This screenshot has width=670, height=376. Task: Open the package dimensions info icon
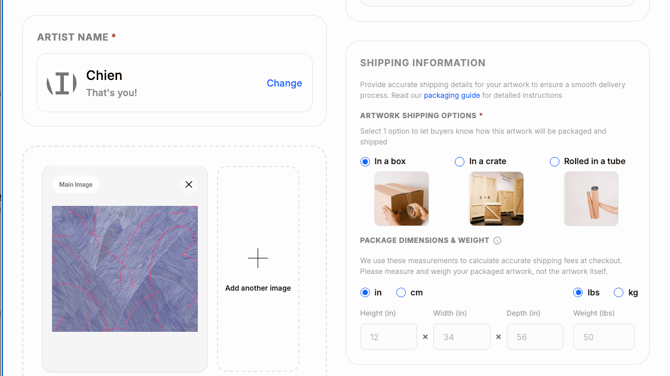click(x=497, y=241)
